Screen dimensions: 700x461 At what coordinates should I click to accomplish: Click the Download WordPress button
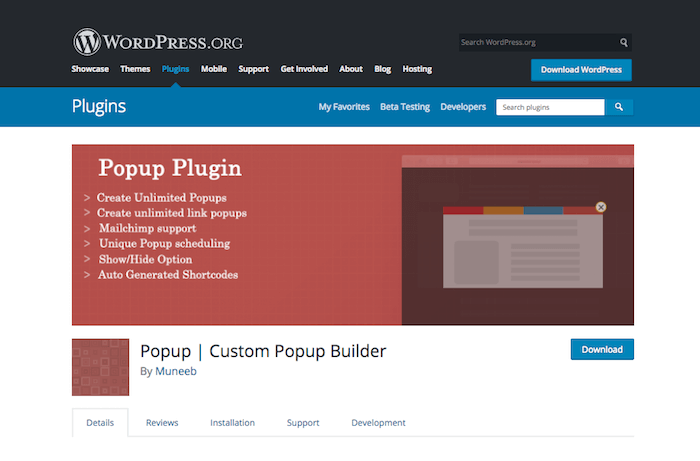581,70
